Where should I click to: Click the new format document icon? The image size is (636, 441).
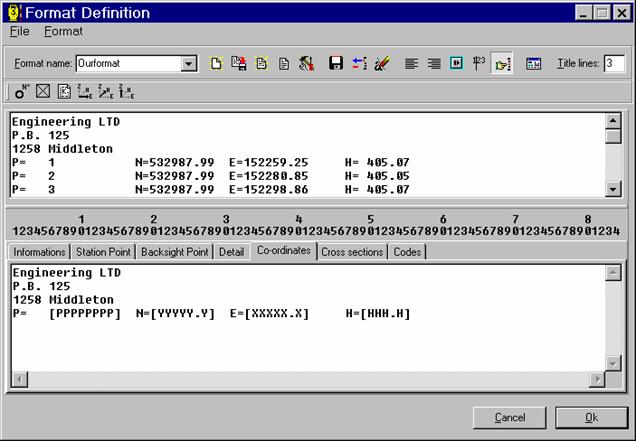(216, 63)
